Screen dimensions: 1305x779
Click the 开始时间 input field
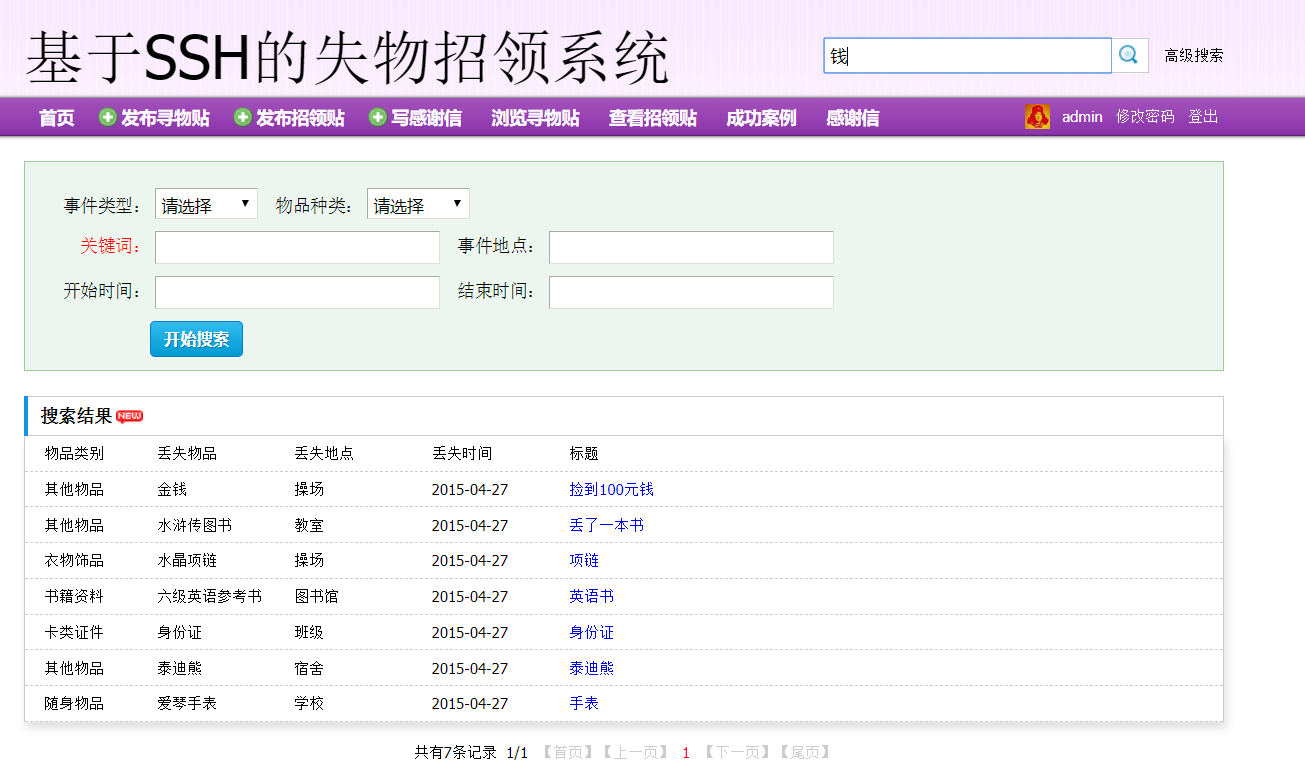pos(296,292)
